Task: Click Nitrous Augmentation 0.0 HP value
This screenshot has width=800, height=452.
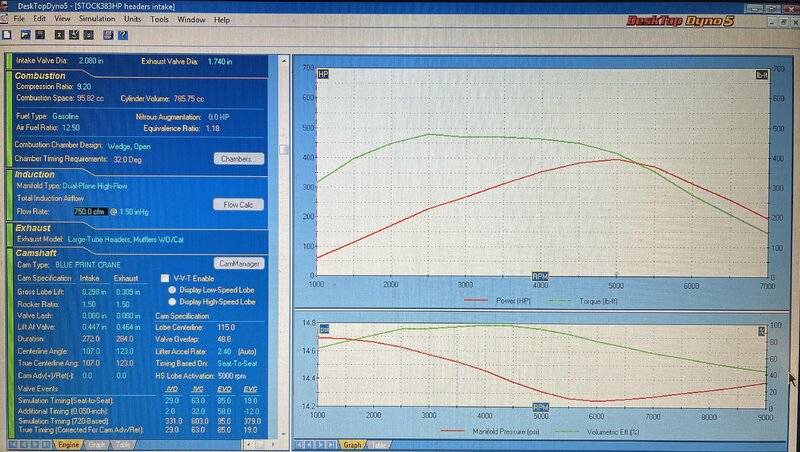Action: 219,117
